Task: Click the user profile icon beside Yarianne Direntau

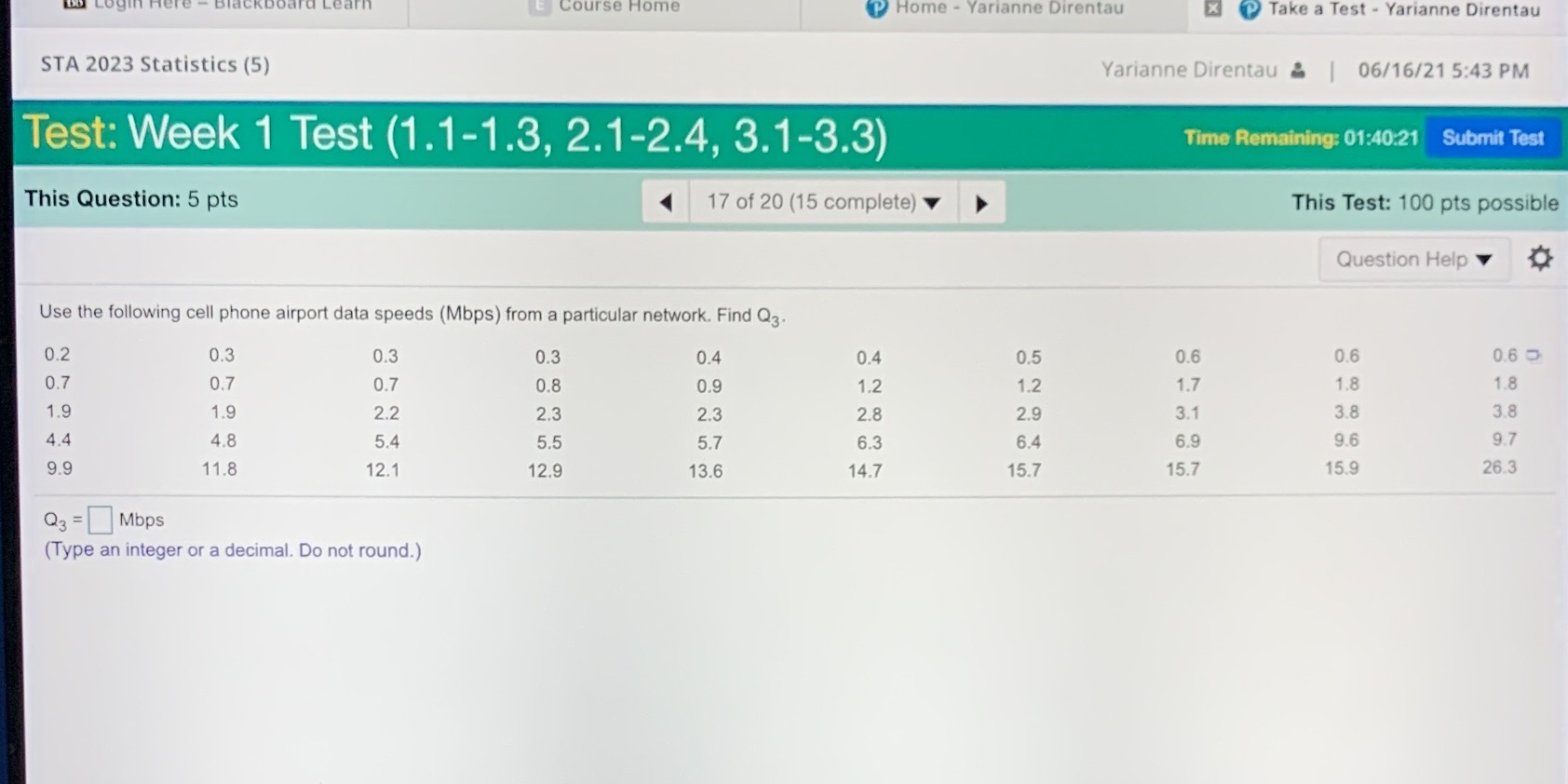Action: (1298, 71)
